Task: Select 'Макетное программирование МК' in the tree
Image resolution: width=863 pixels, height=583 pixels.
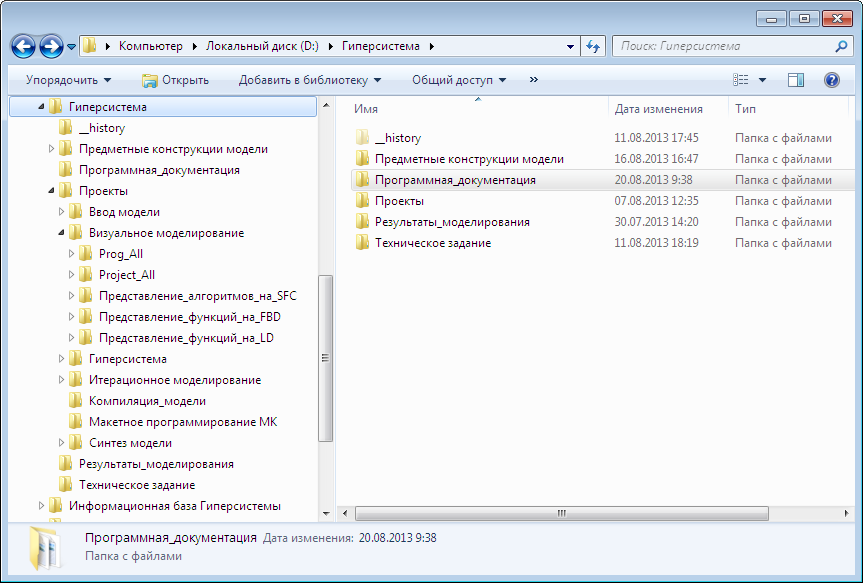Action: (183, 422)
